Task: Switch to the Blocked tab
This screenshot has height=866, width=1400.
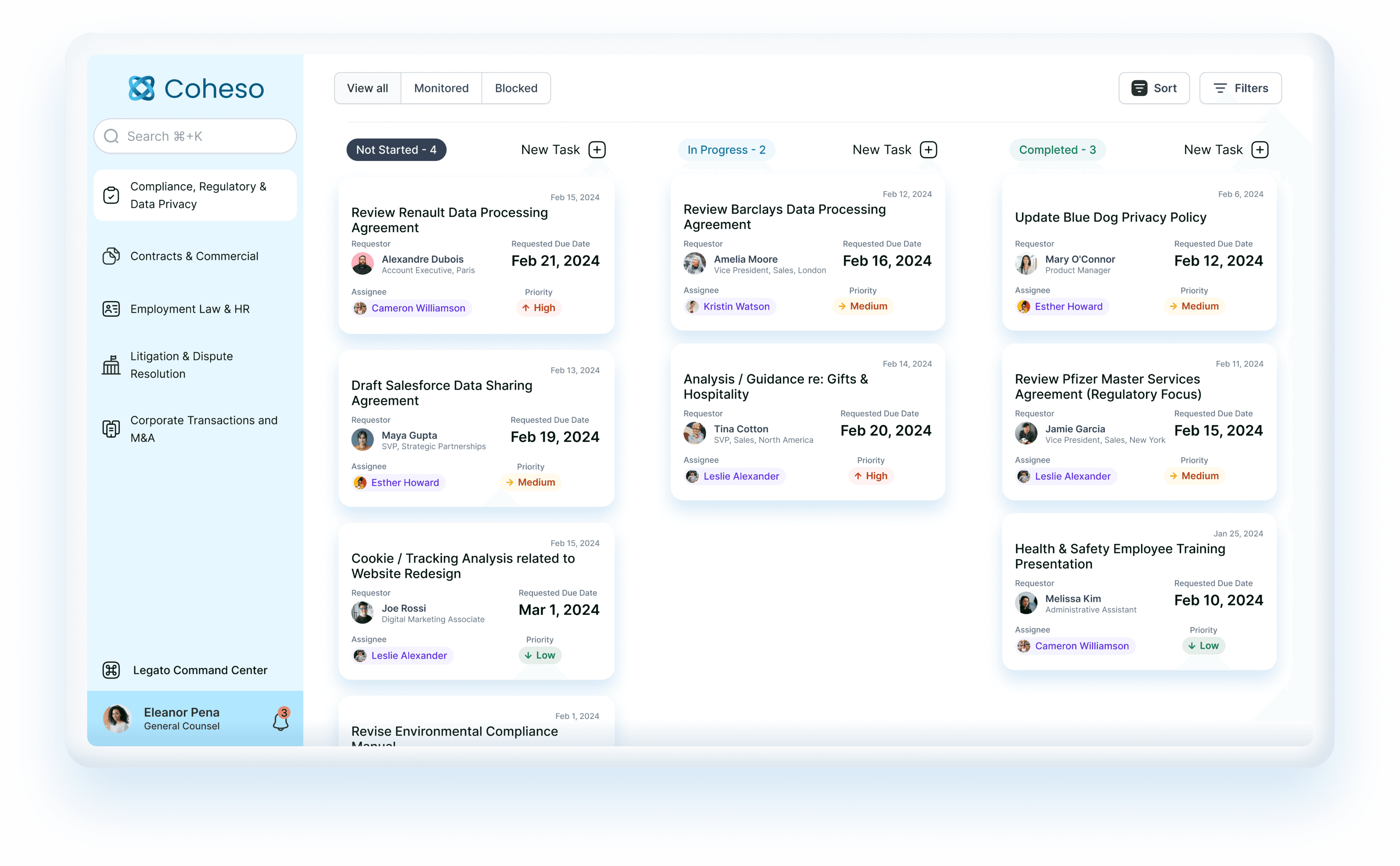Action: tap(515, 87)
